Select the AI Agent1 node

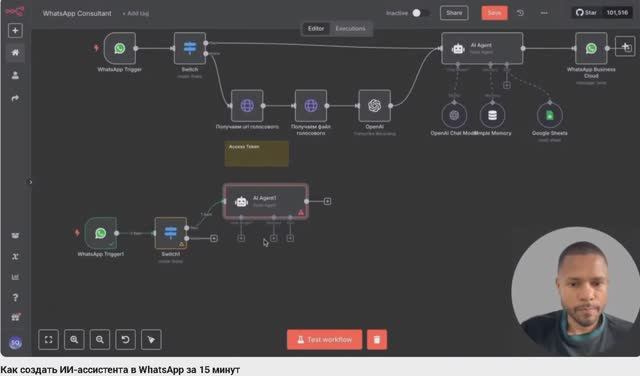click(x=265, y=201)
